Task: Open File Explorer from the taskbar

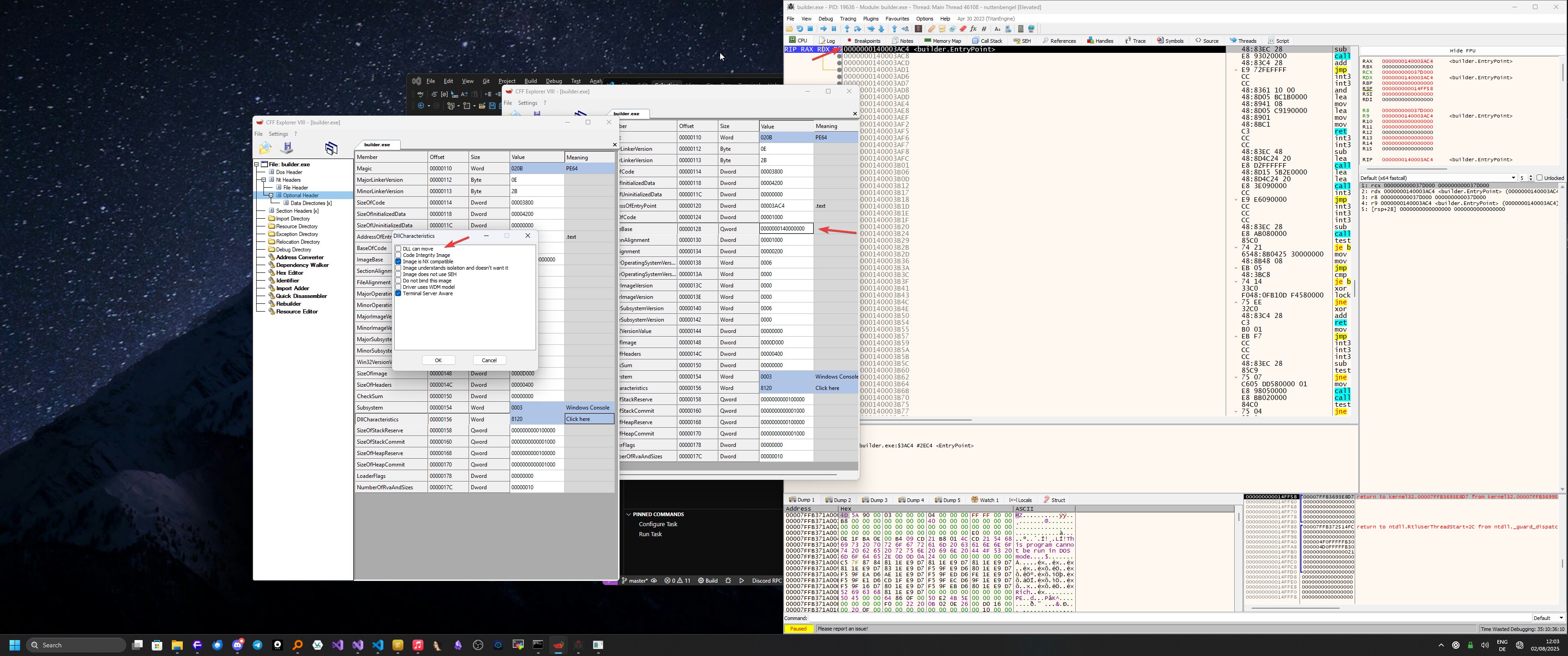Action: tap(177, 645)
